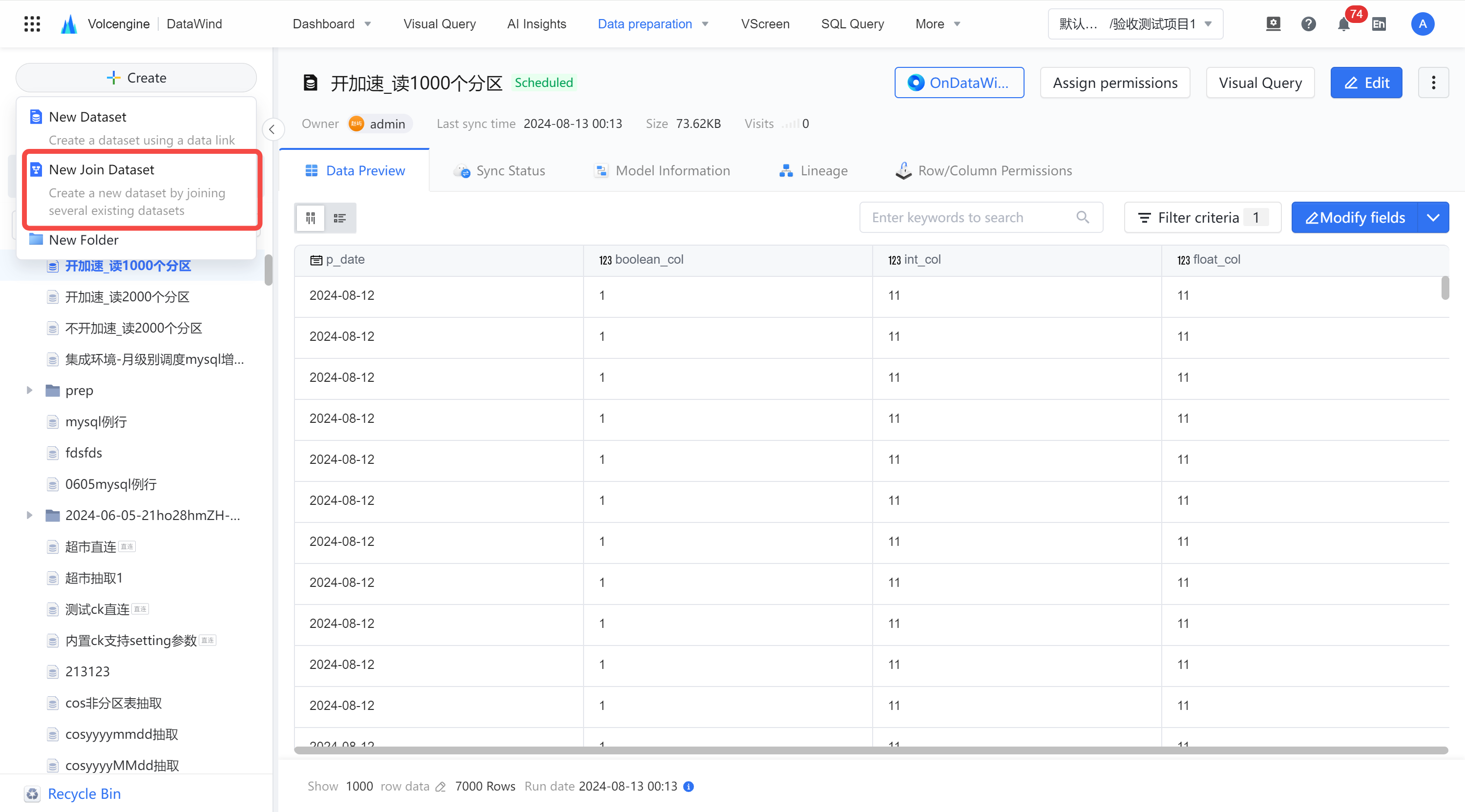
Task: Select dataset fdsfds
Action: pyautogui.click(x=84, y=453)
